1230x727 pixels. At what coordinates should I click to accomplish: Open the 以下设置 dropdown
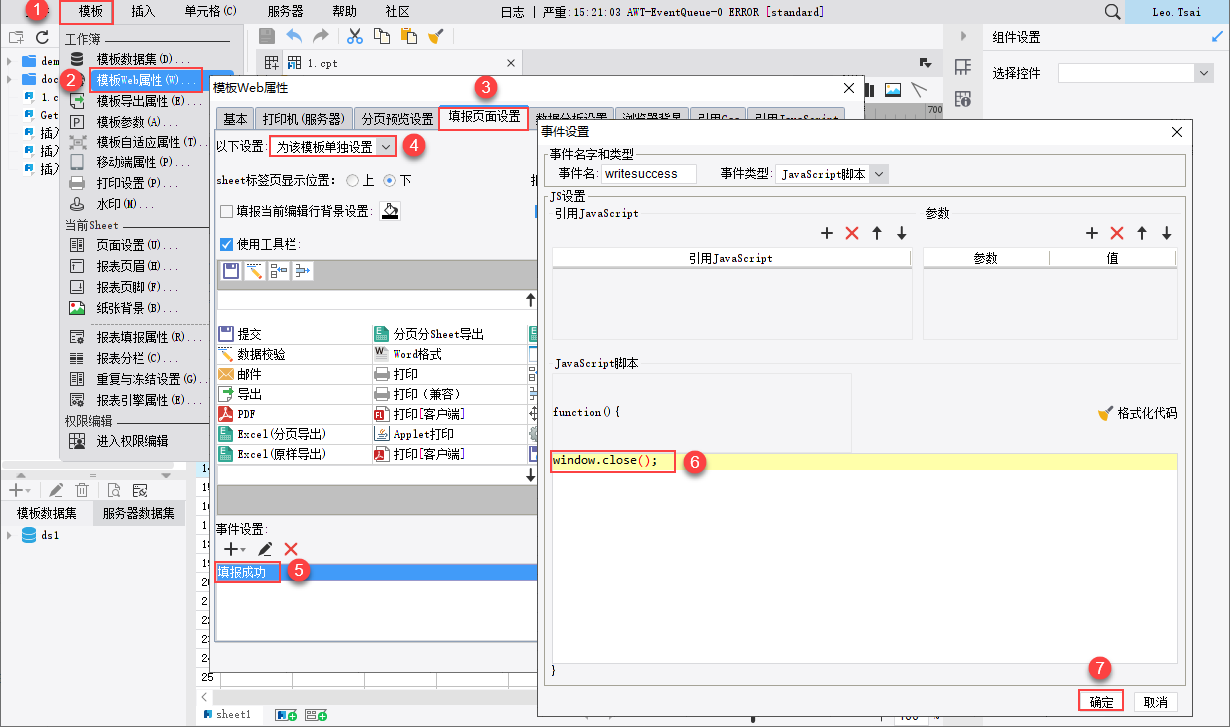point(334,147)
